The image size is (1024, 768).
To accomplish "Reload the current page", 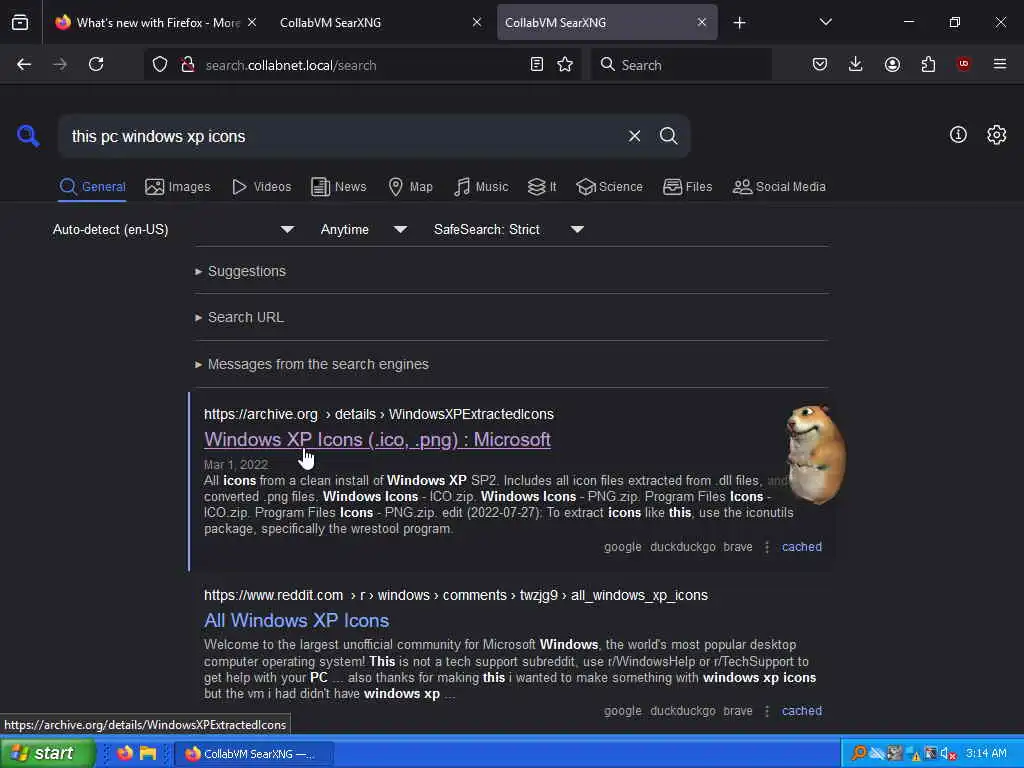I will coord(96,65).
